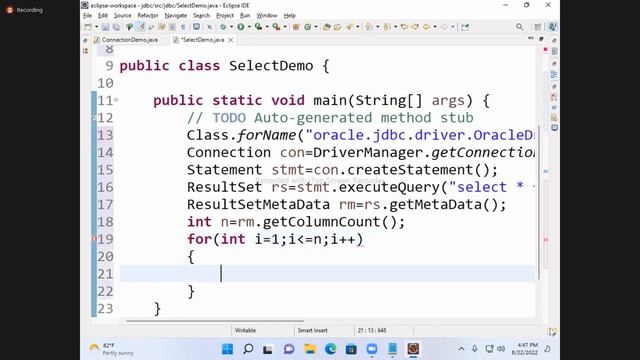640x360 pixels.
Task: Open Zoom from the taskbar
Action: (x=372, y=349)
